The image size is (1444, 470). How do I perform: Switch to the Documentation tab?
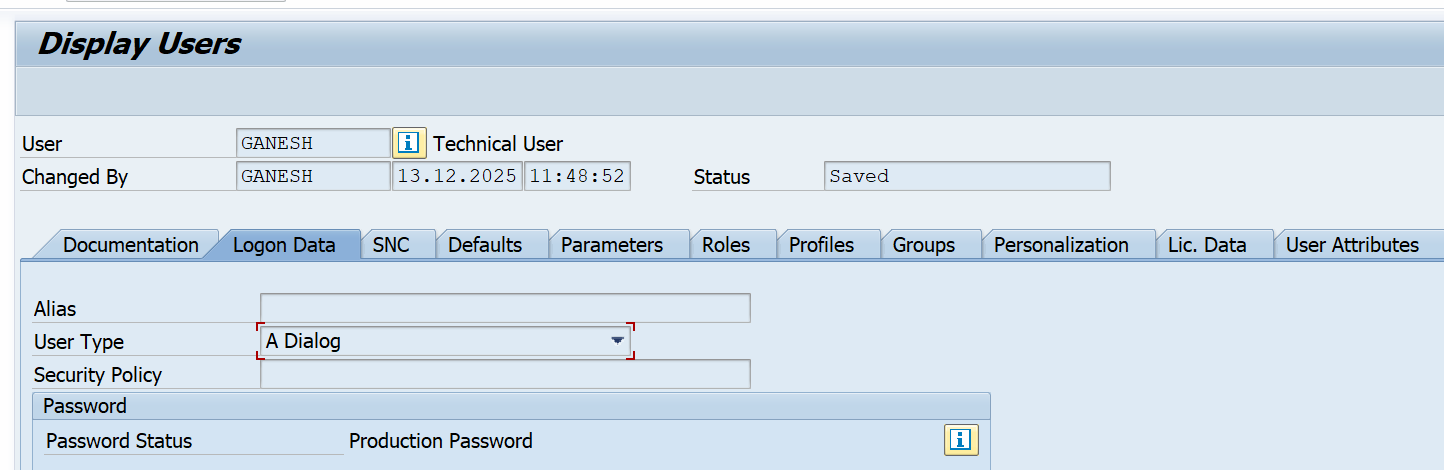click(130, 245)
